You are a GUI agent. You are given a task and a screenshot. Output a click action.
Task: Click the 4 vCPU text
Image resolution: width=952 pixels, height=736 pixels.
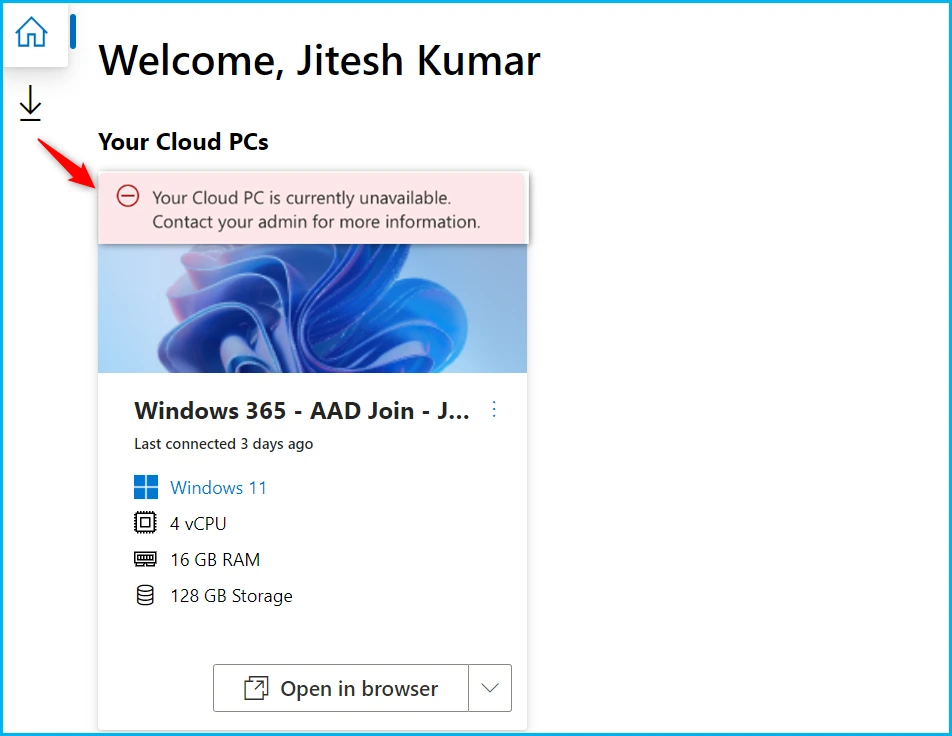click(198, 523)
